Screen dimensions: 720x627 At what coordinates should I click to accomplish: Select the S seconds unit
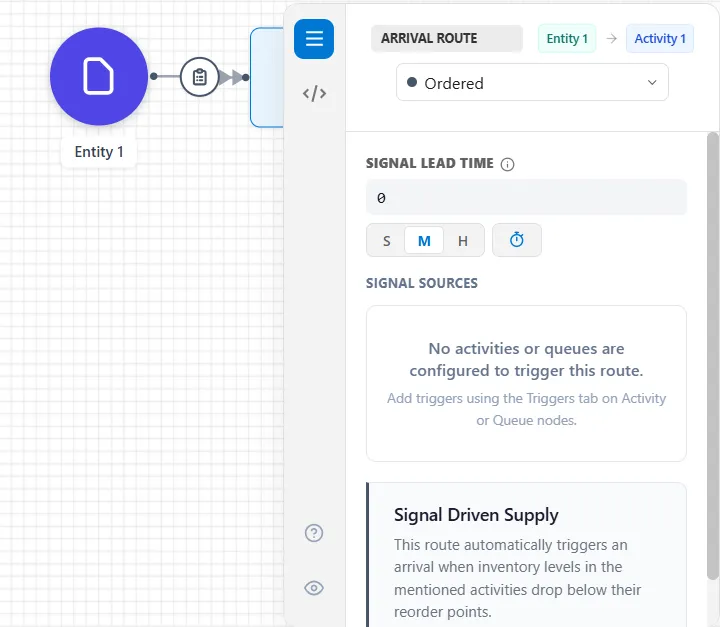click(387, 241)
